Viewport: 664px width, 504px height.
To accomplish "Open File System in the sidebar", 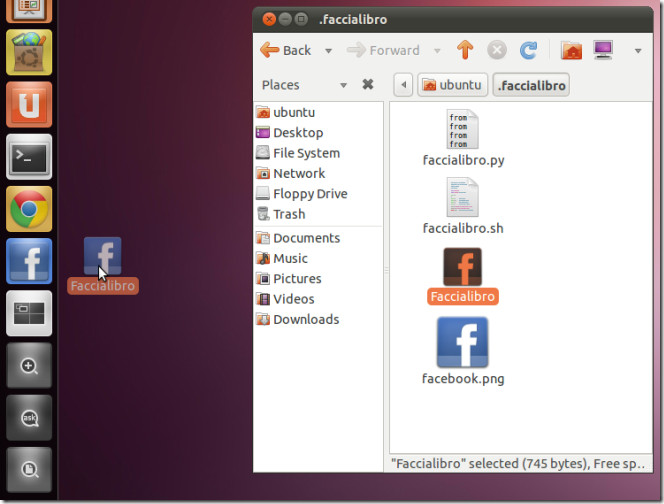I will tap(318, 153).
